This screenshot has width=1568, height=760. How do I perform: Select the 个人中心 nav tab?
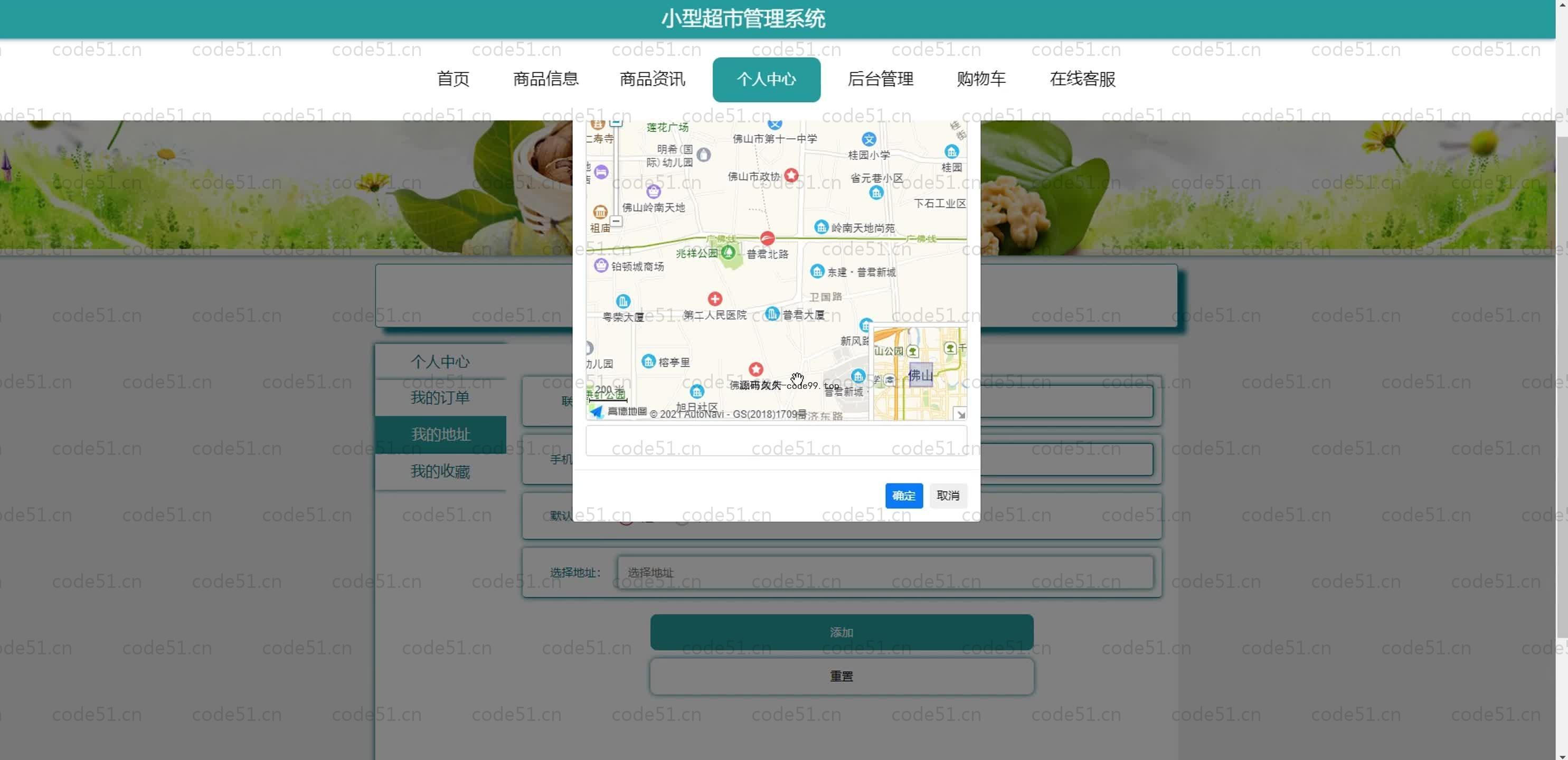point(767,79)
